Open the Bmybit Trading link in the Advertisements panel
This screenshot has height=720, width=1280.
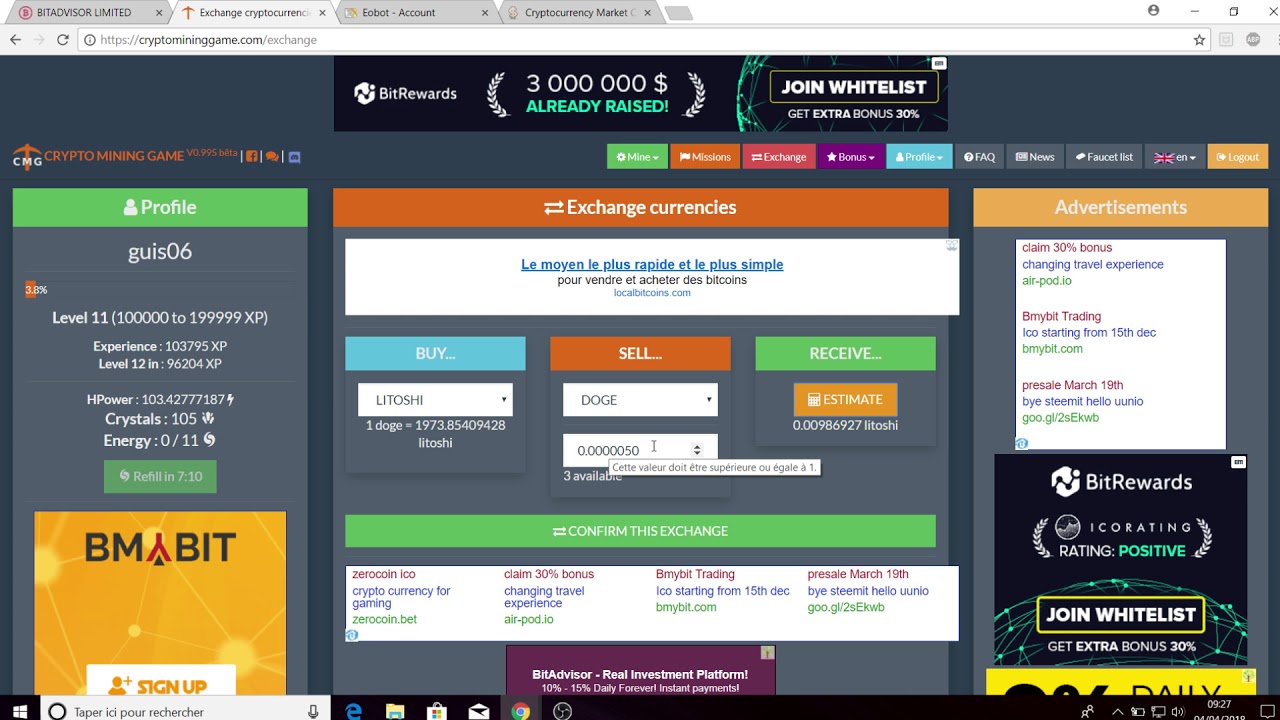(1062, 316)
